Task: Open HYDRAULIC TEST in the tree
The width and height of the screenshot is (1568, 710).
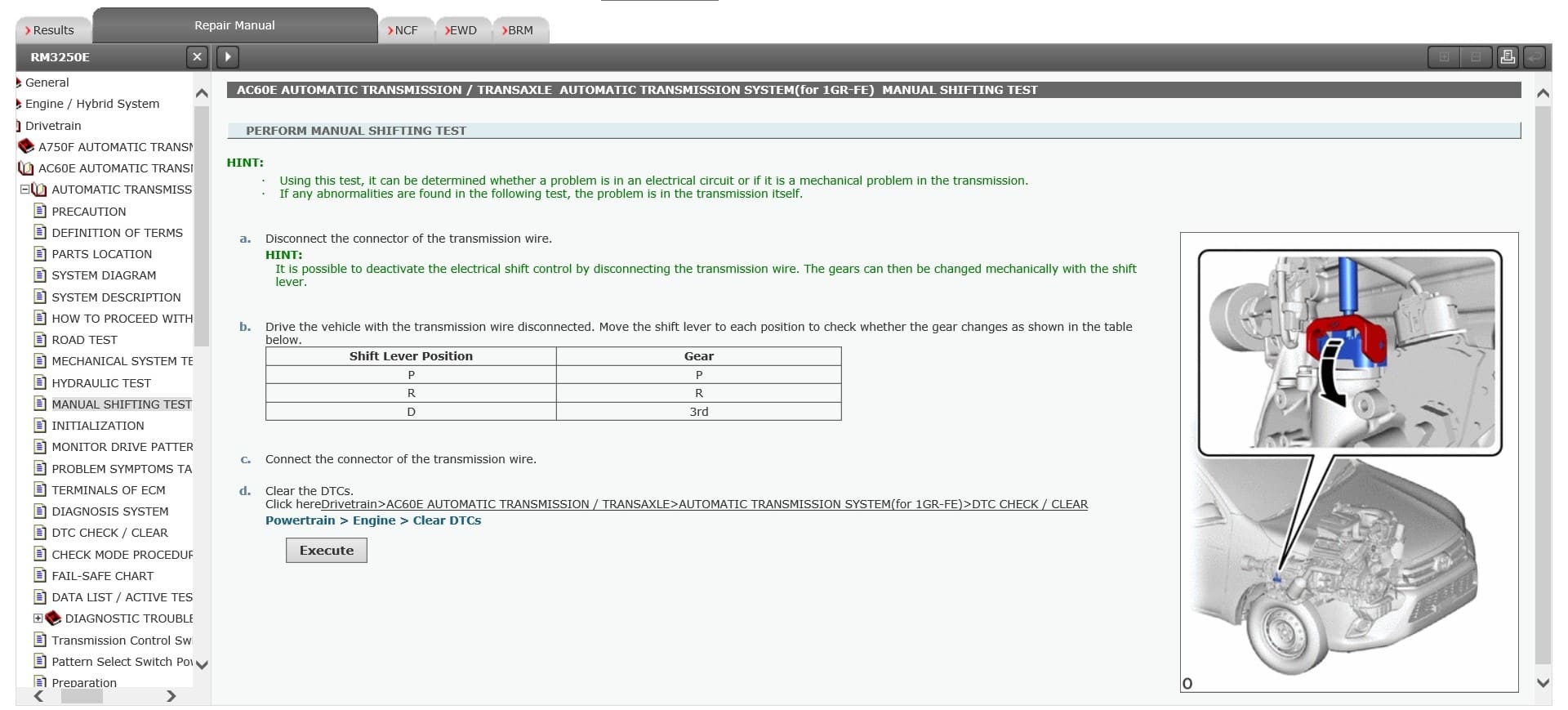Action: pos(101,382)
